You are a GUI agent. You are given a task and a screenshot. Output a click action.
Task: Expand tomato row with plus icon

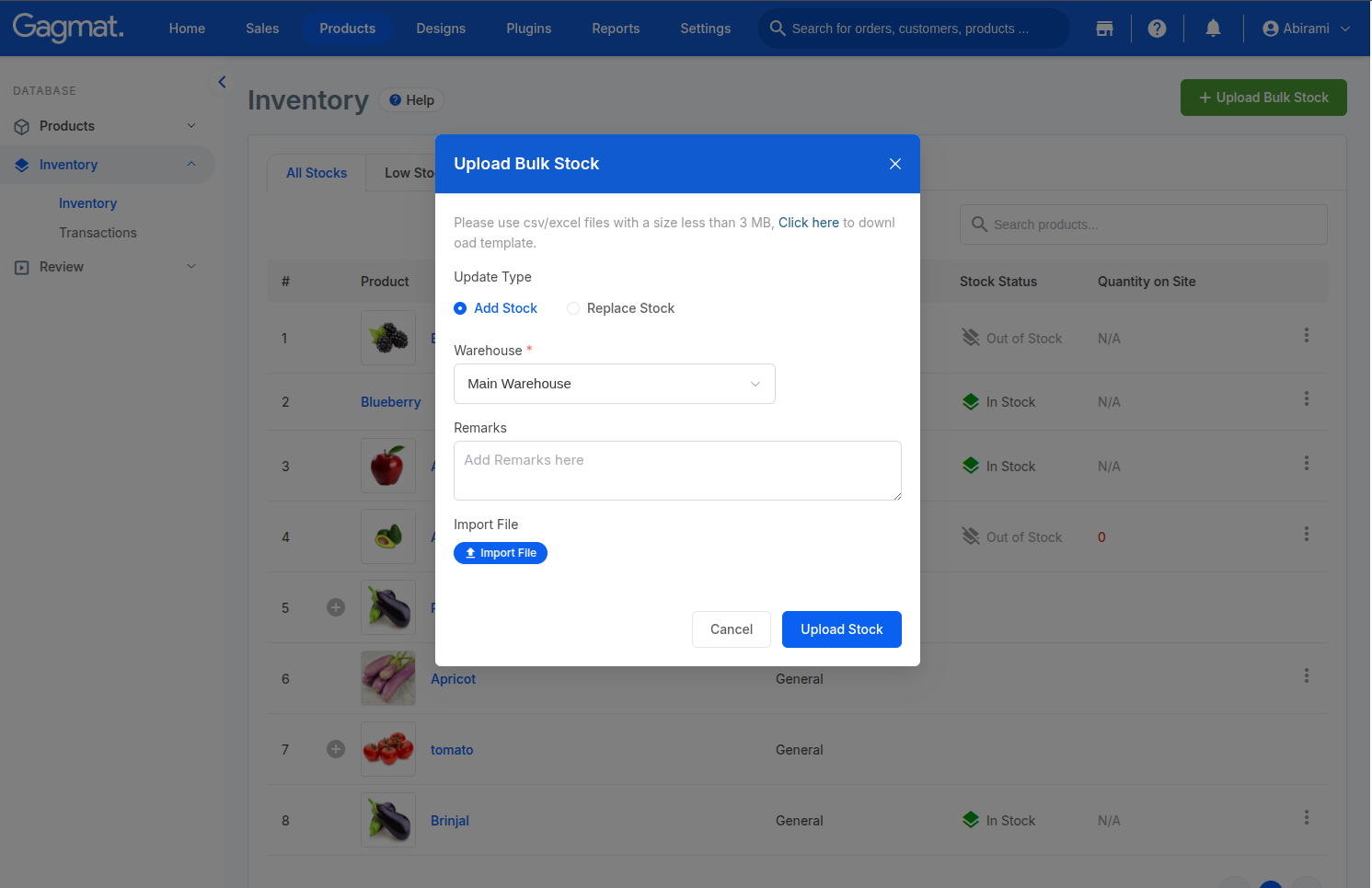point(336,749)
